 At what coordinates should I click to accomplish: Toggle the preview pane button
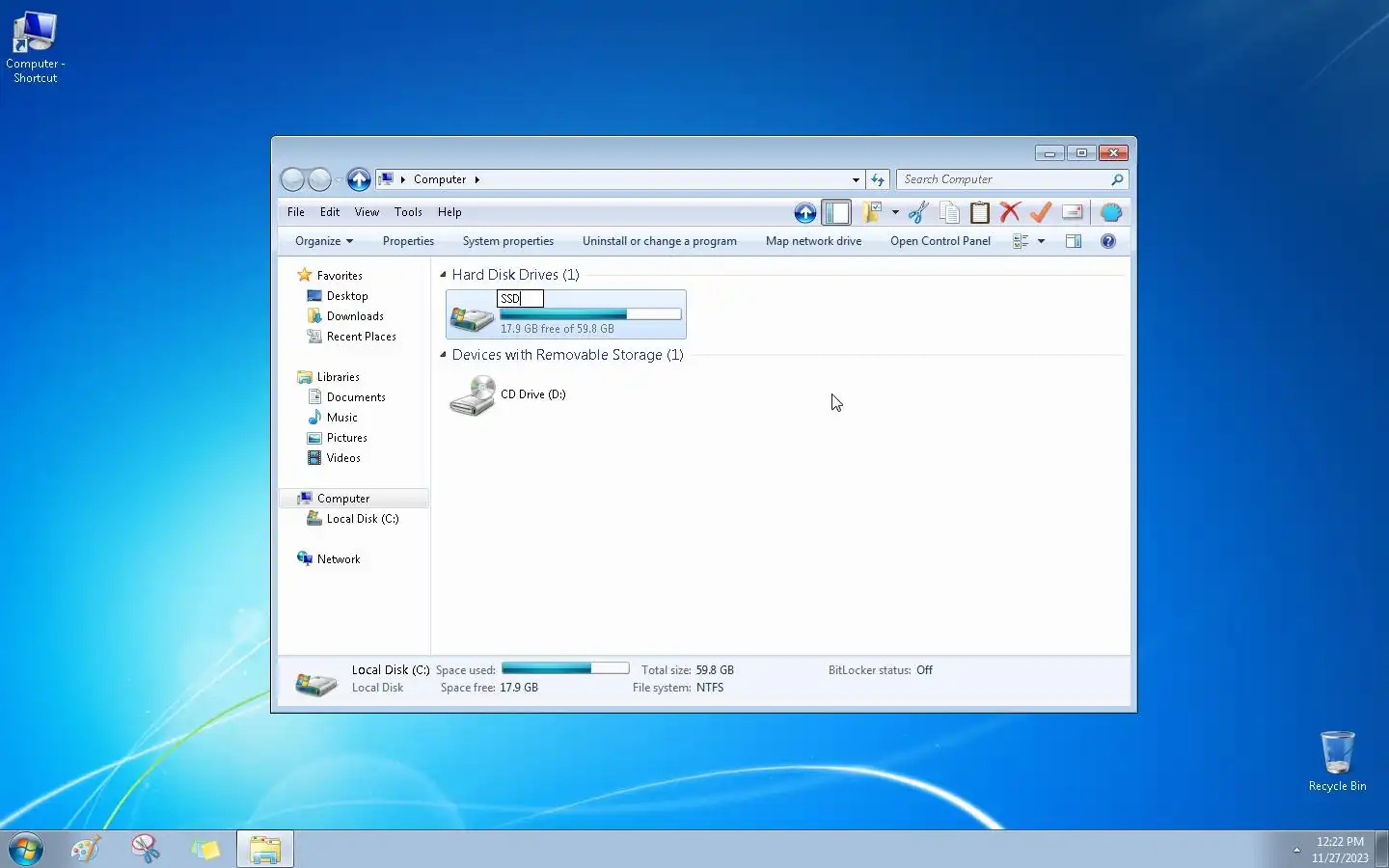click(x=1074, y=241)
